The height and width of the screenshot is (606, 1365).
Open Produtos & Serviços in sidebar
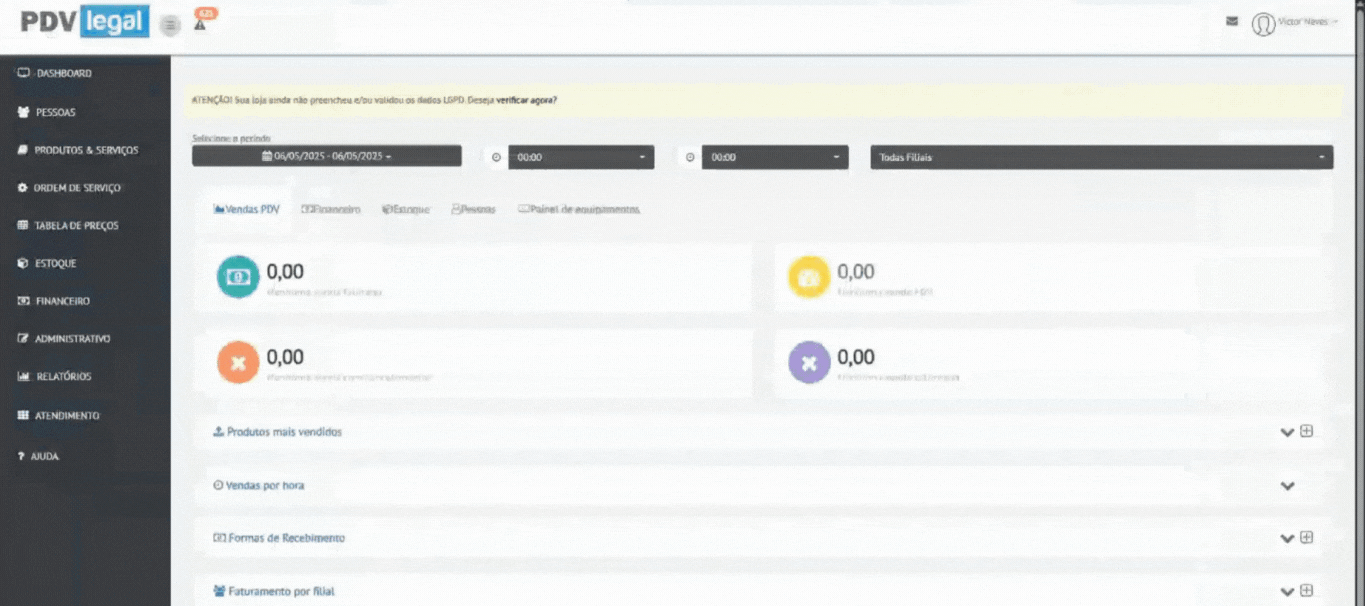click(x=86, y=150)
